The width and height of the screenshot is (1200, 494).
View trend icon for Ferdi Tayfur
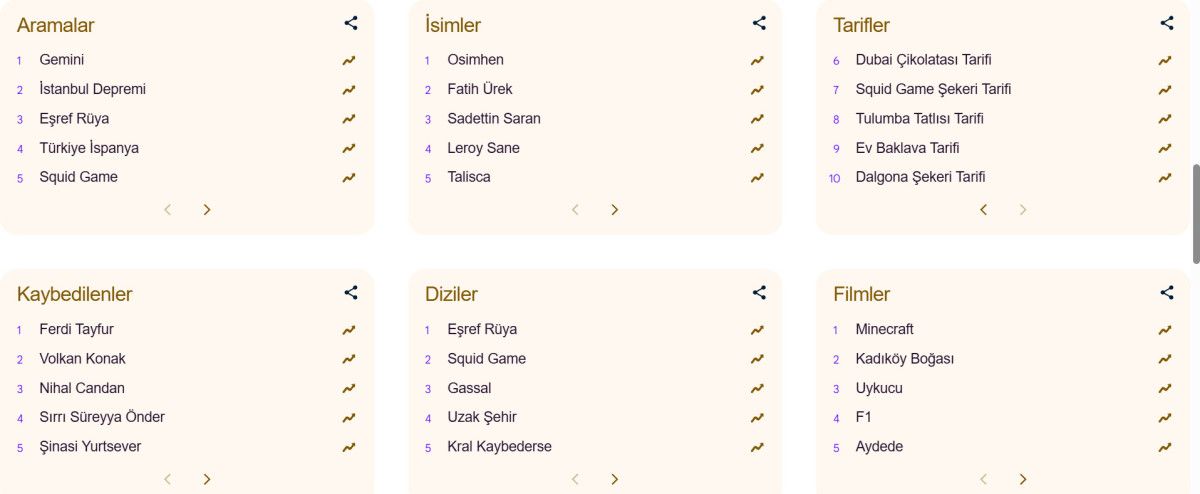(349, 330)
